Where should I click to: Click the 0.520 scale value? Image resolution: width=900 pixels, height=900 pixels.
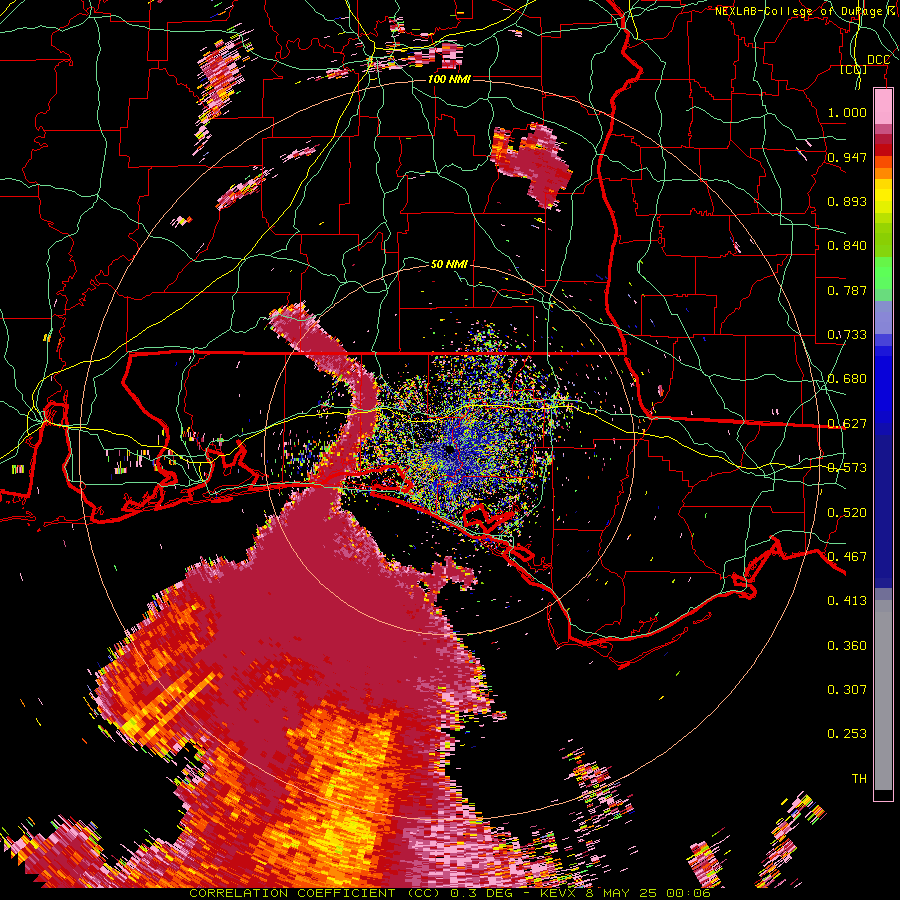click(x=847, y=513)
